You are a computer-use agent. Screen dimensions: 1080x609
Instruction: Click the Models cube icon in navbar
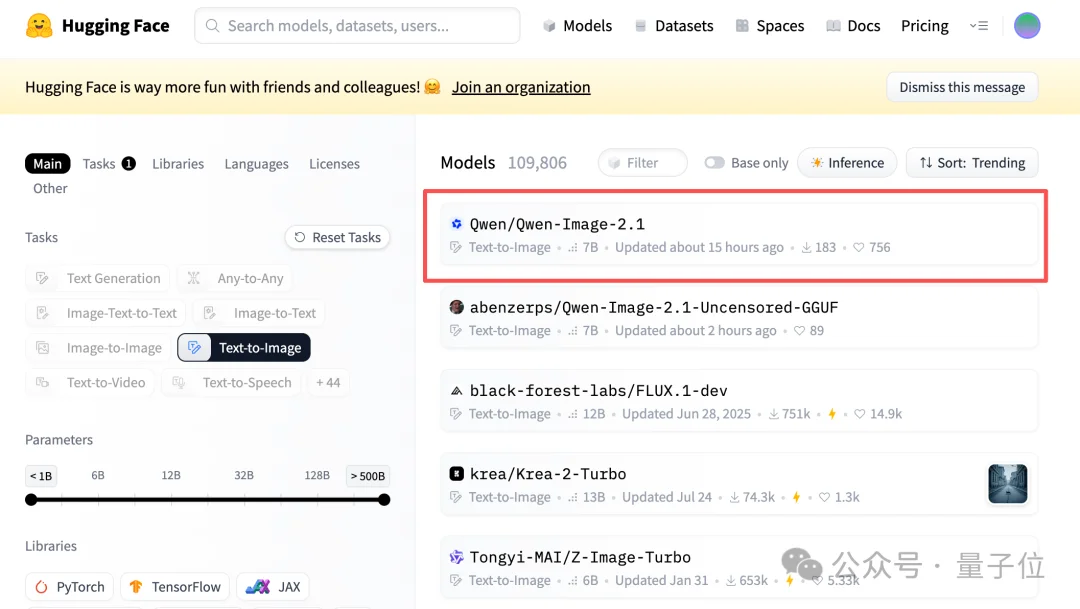pyautogui.click(x=549, y=26)
